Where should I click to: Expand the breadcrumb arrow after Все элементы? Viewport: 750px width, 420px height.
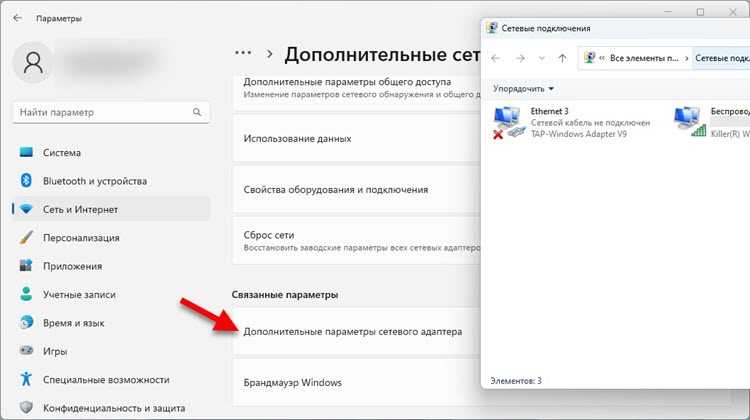pyautogui.click(x=686, y=58)
